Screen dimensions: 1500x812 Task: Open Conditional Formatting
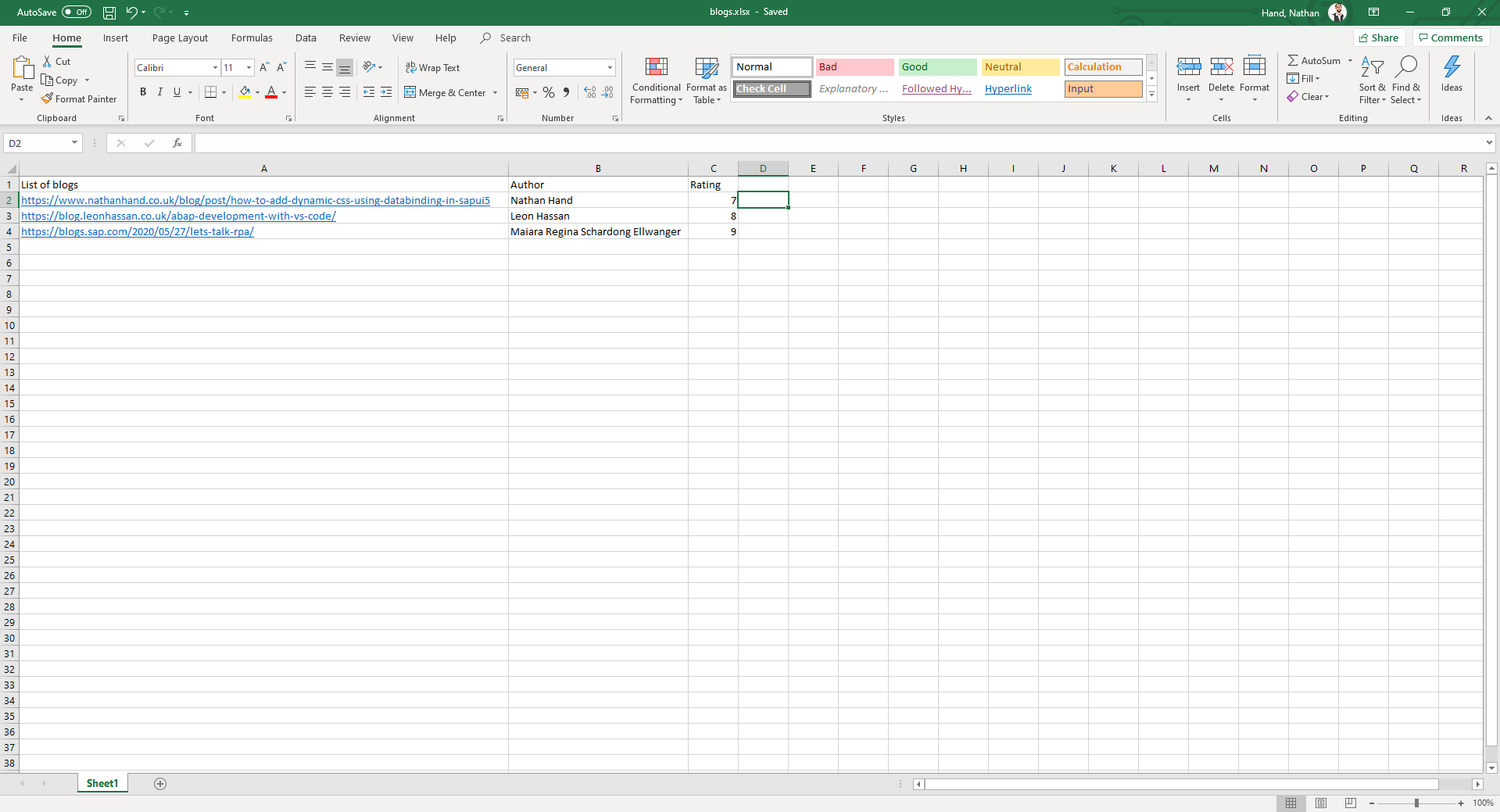pyautogui.click(x=657, y=80)
